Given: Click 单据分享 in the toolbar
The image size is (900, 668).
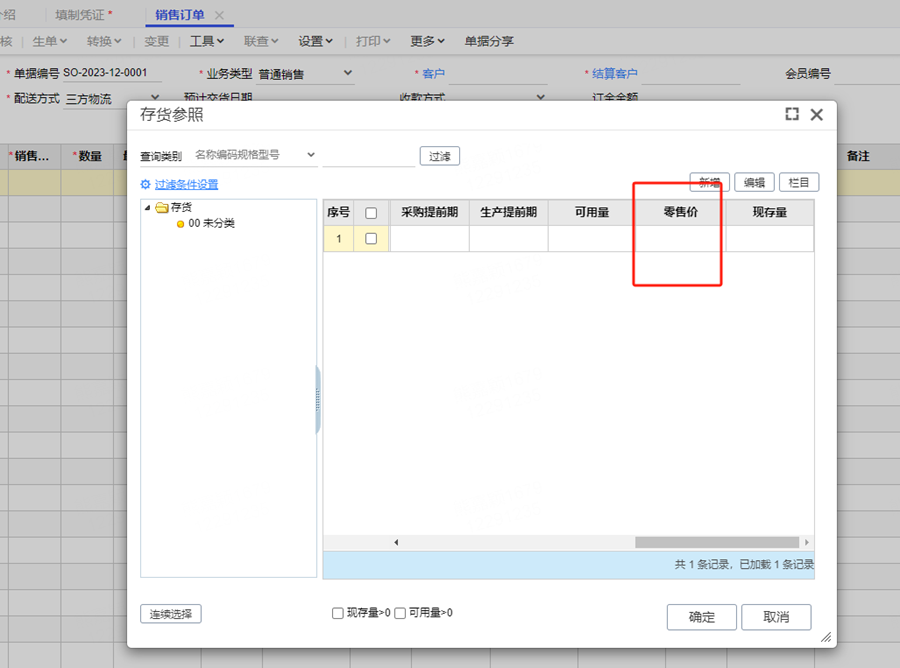Looking at the screenshot, I should [489, 41].
